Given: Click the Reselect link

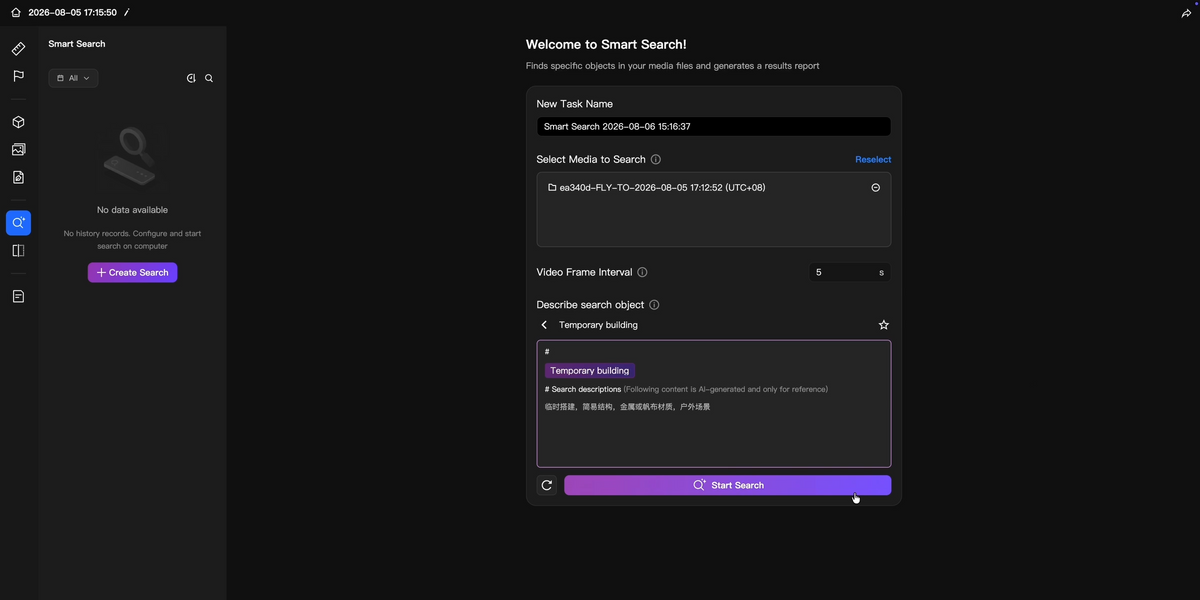Looking at the screenshot, I should (873, 160).
